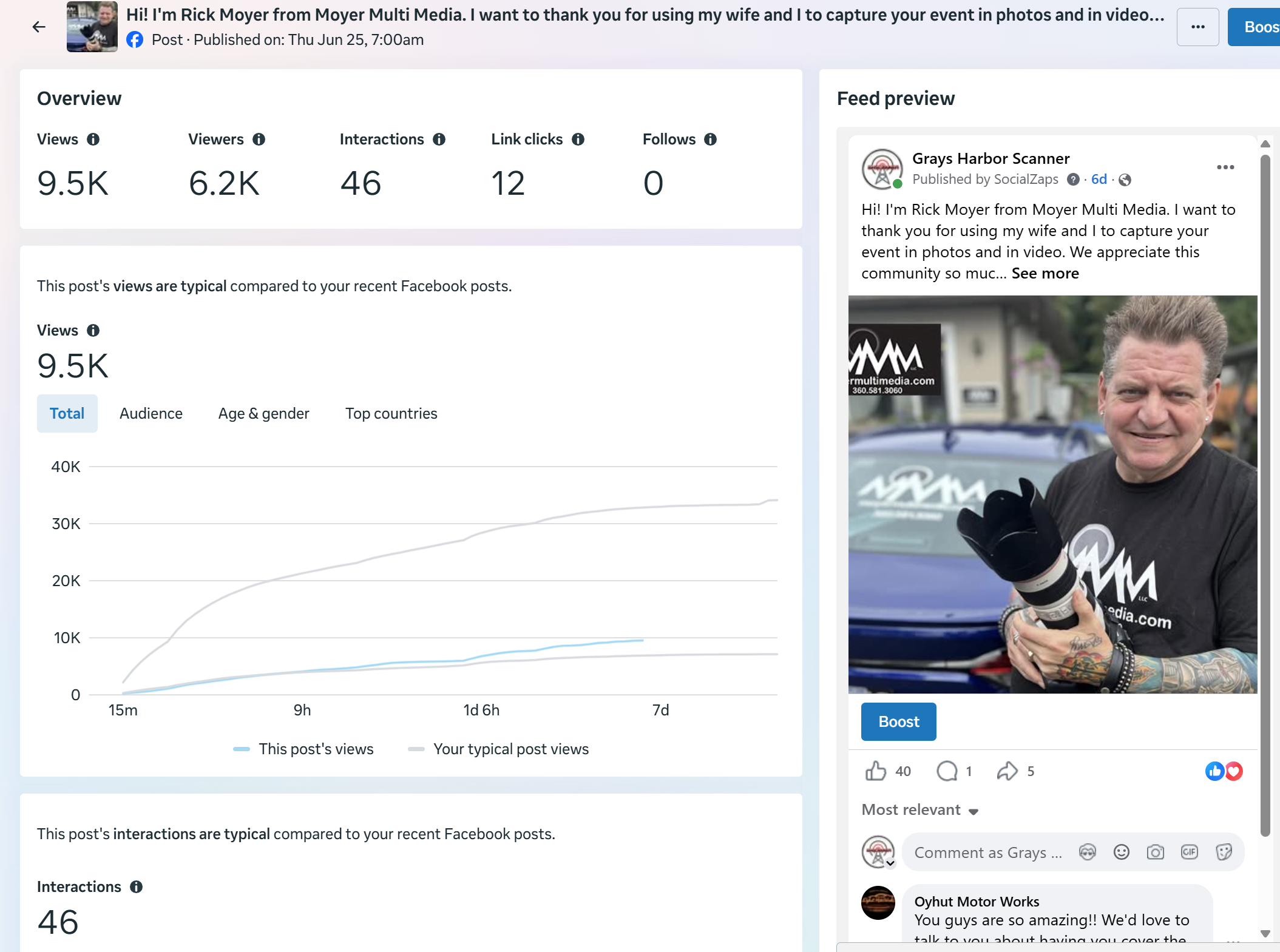This screenshot has height=952, width=1280.
Task: Expand post text with See more
Action: click(1045, 274)
